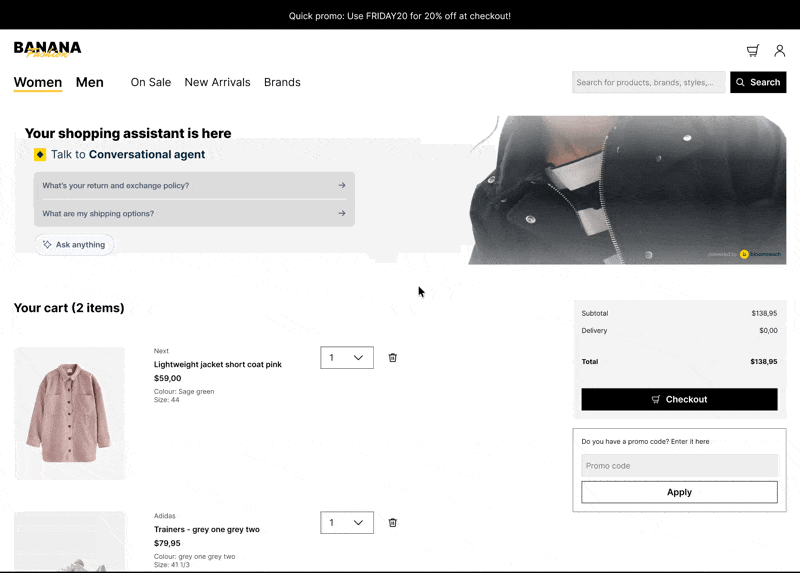Click the 'Adidas' brand label
Screen dimensions: 800x573
click(164, 515)
